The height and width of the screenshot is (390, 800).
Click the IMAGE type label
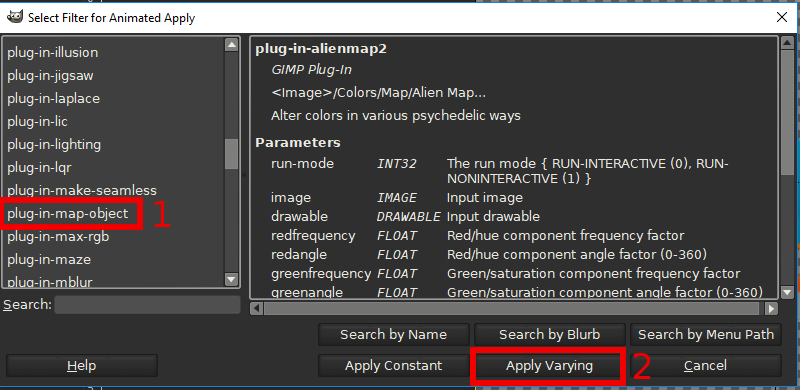point(397,198)
